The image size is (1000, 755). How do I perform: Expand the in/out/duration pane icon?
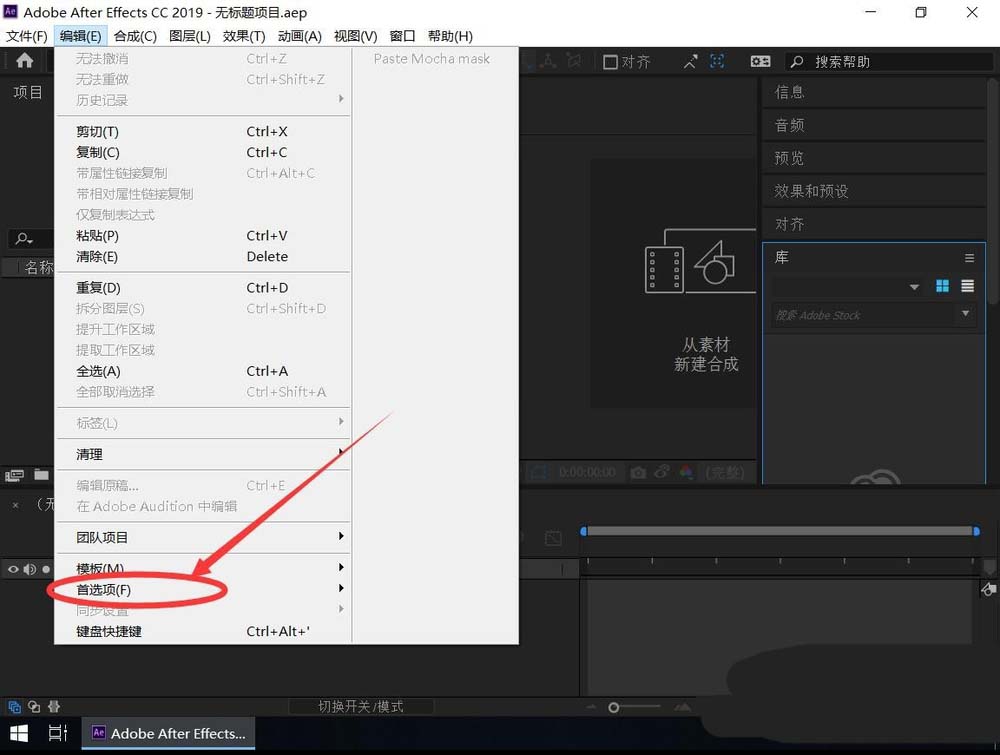click(x=54, y=707)
